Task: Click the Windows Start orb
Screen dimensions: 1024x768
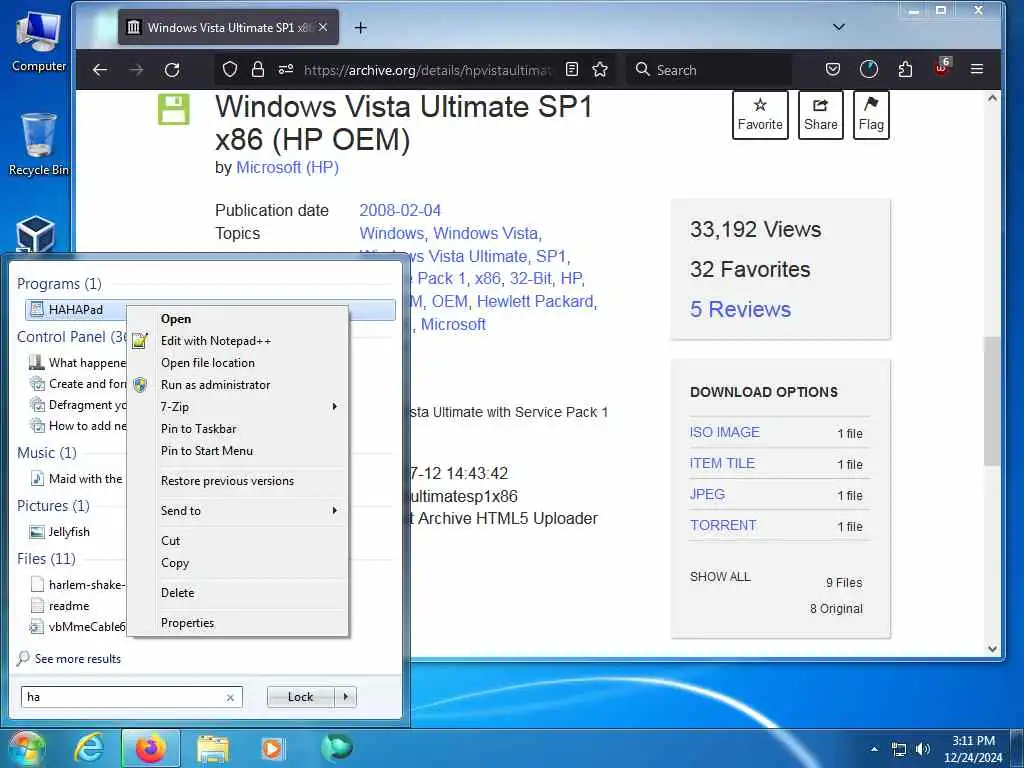Action: click(26, 749)
